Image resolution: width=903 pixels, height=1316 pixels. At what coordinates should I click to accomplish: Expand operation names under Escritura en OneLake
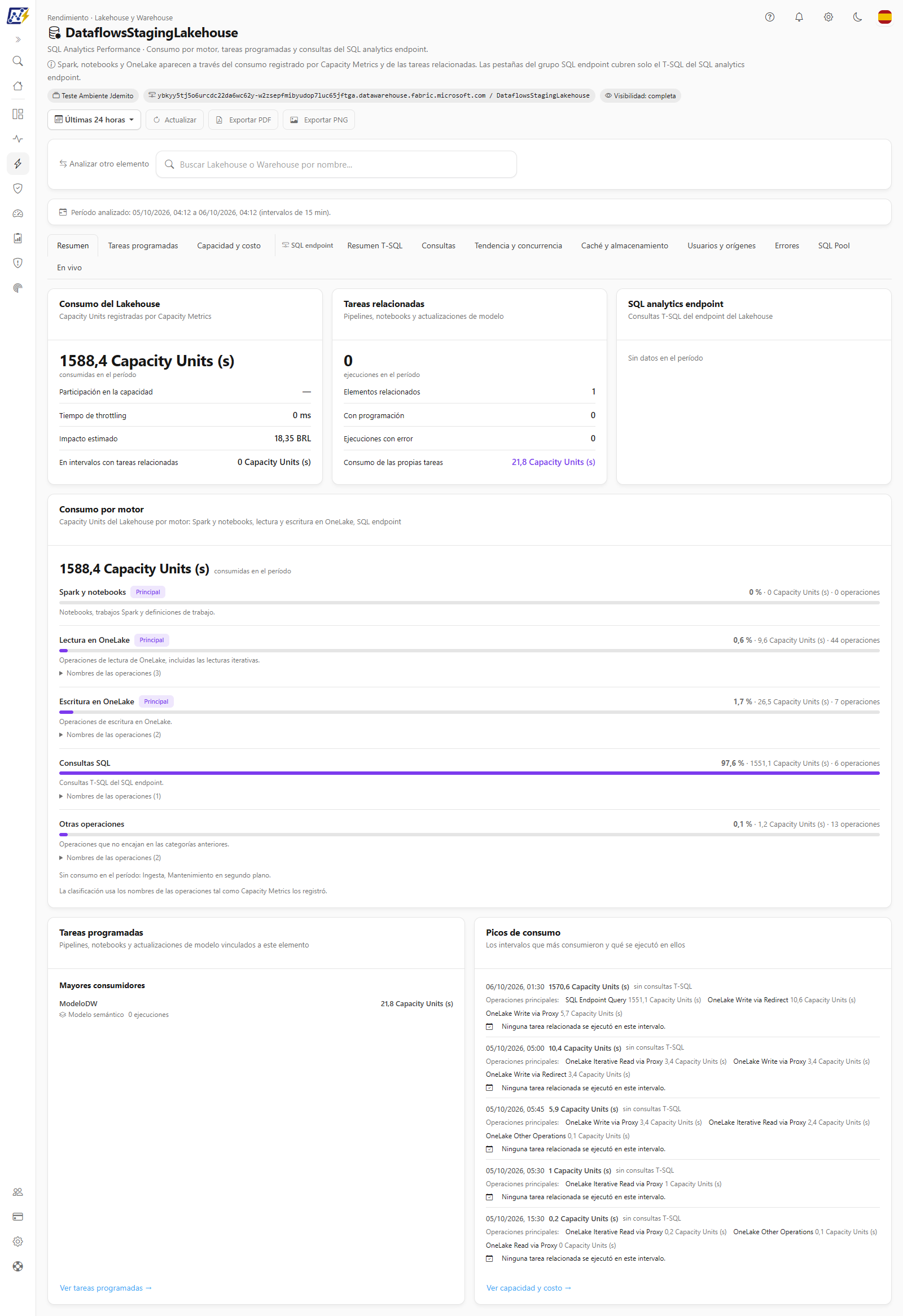(110, 734)
